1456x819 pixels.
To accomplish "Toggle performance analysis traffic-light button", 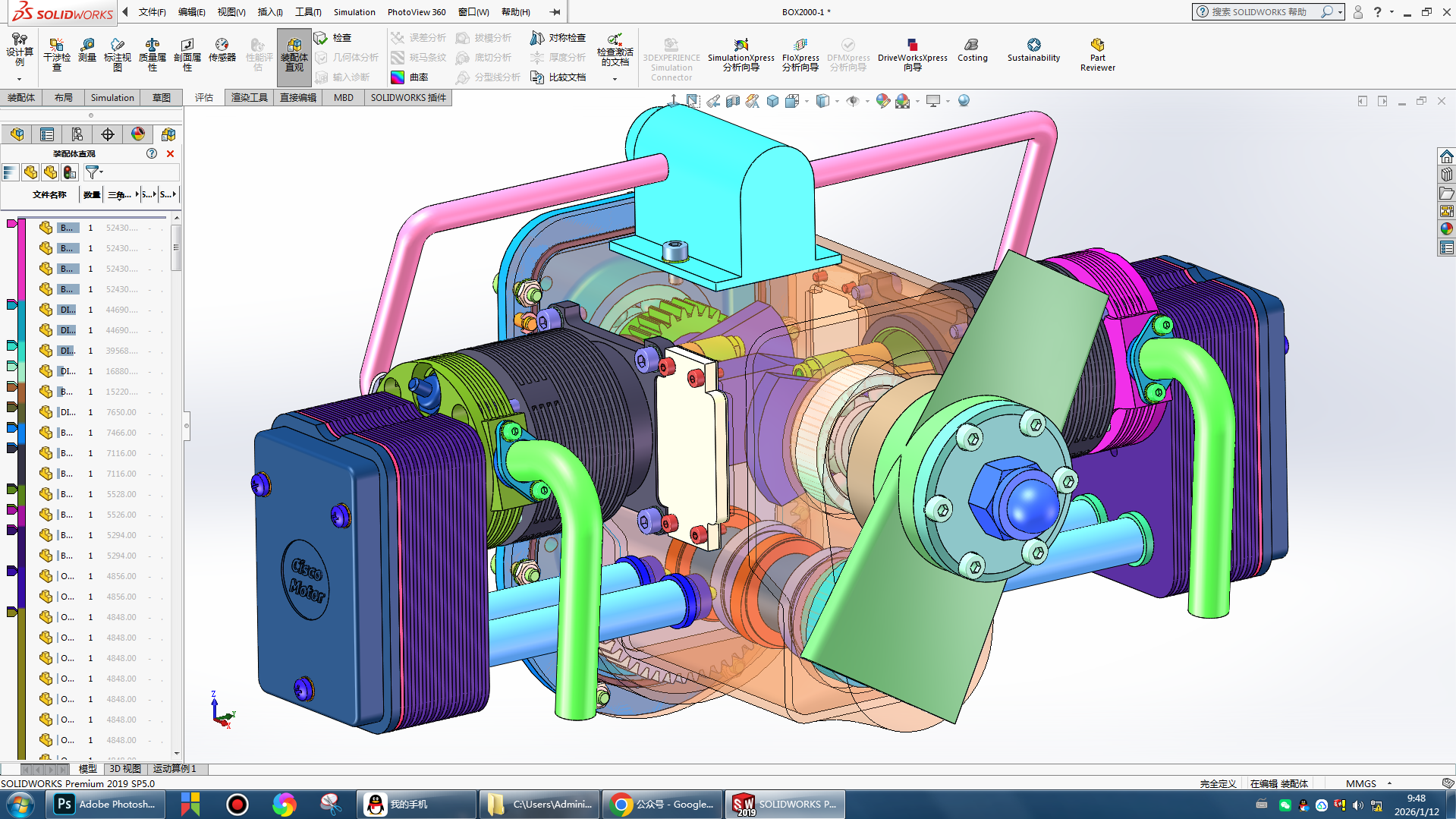I will coord(70,173).
